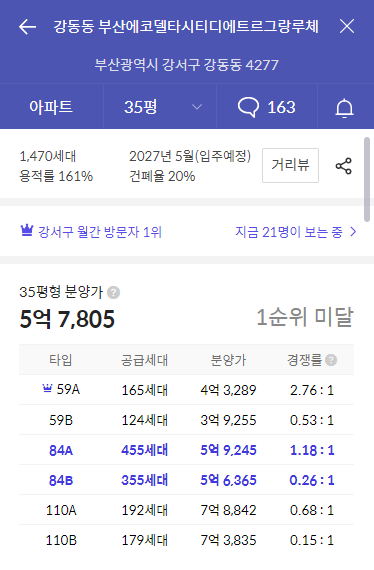Click the 455세대 supply cell
The image size is (374, 570).
(x=144, y=450)
